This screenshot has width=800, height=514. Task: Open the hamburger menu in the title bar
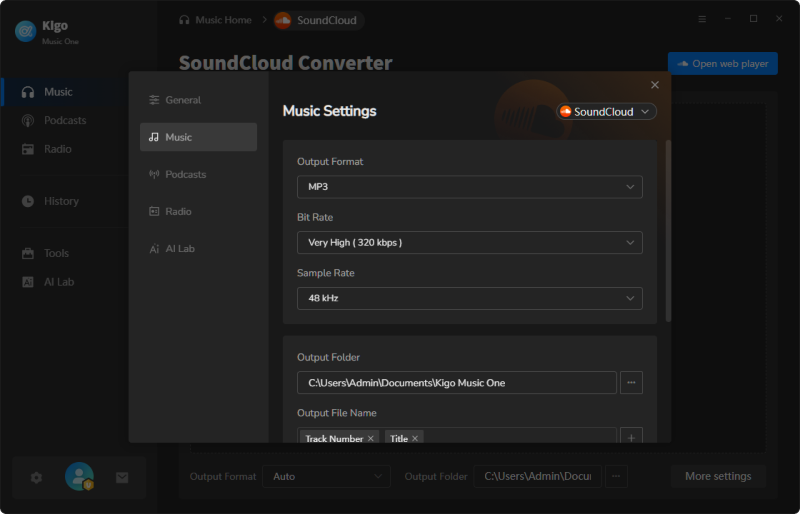(x=702, y=19)
